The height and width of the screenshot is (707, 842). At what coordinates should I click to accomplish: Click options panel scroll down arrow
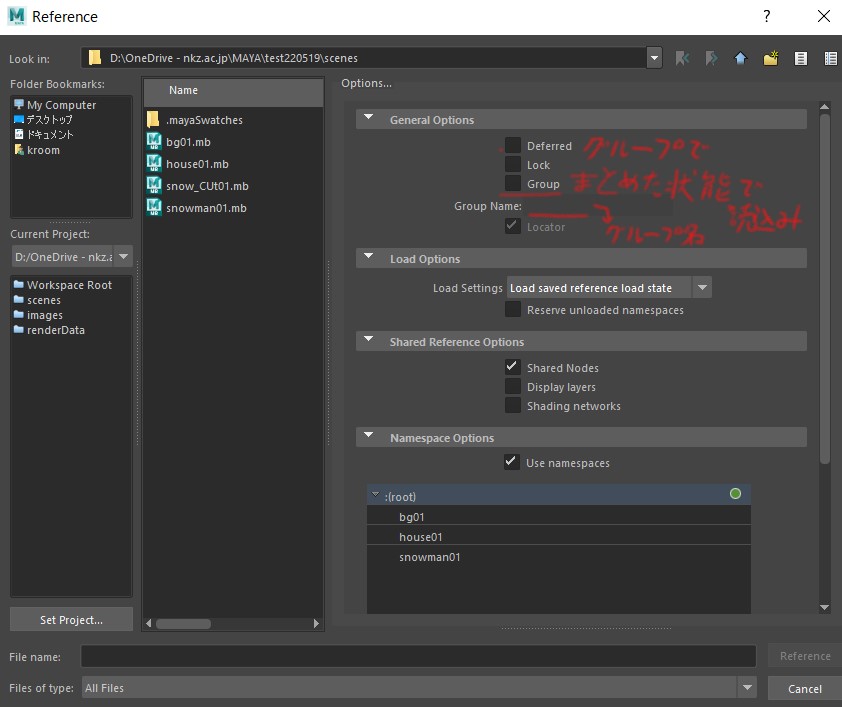point(825,608)
